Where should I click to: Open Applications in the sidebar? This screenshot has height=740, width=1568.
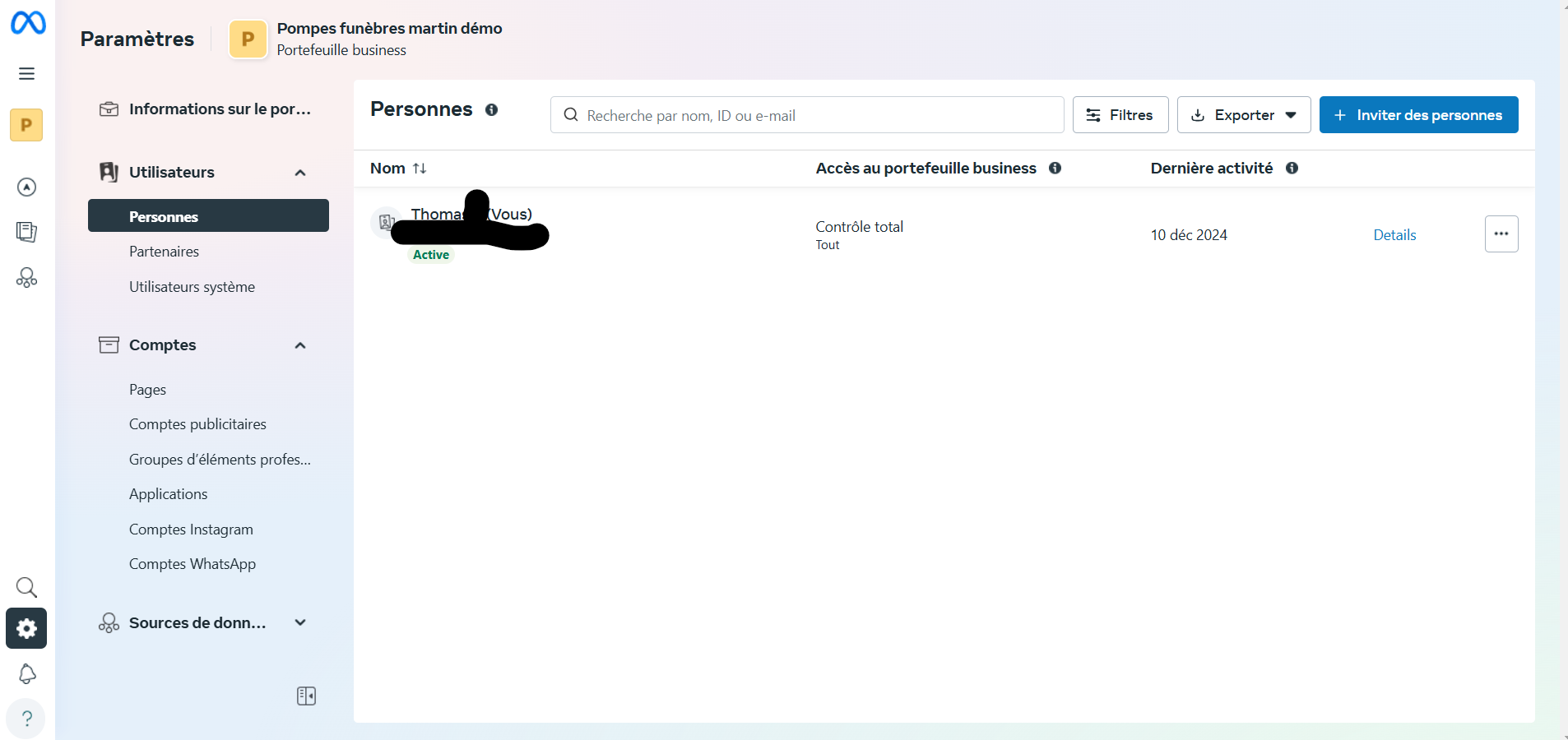[x=168, y=494]
